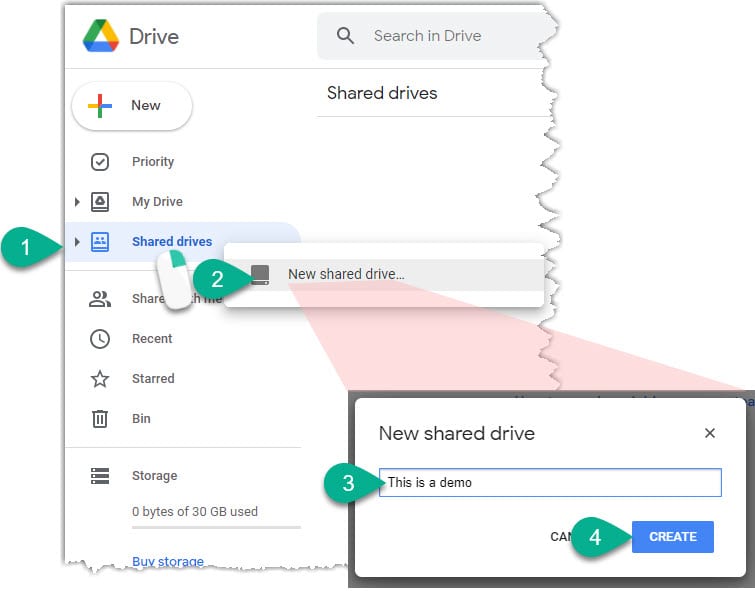Click the Bin trash icon
Image resolution: width=755 pixels, height=591 pixels.
pyautogui.click(x=100, y=419)
